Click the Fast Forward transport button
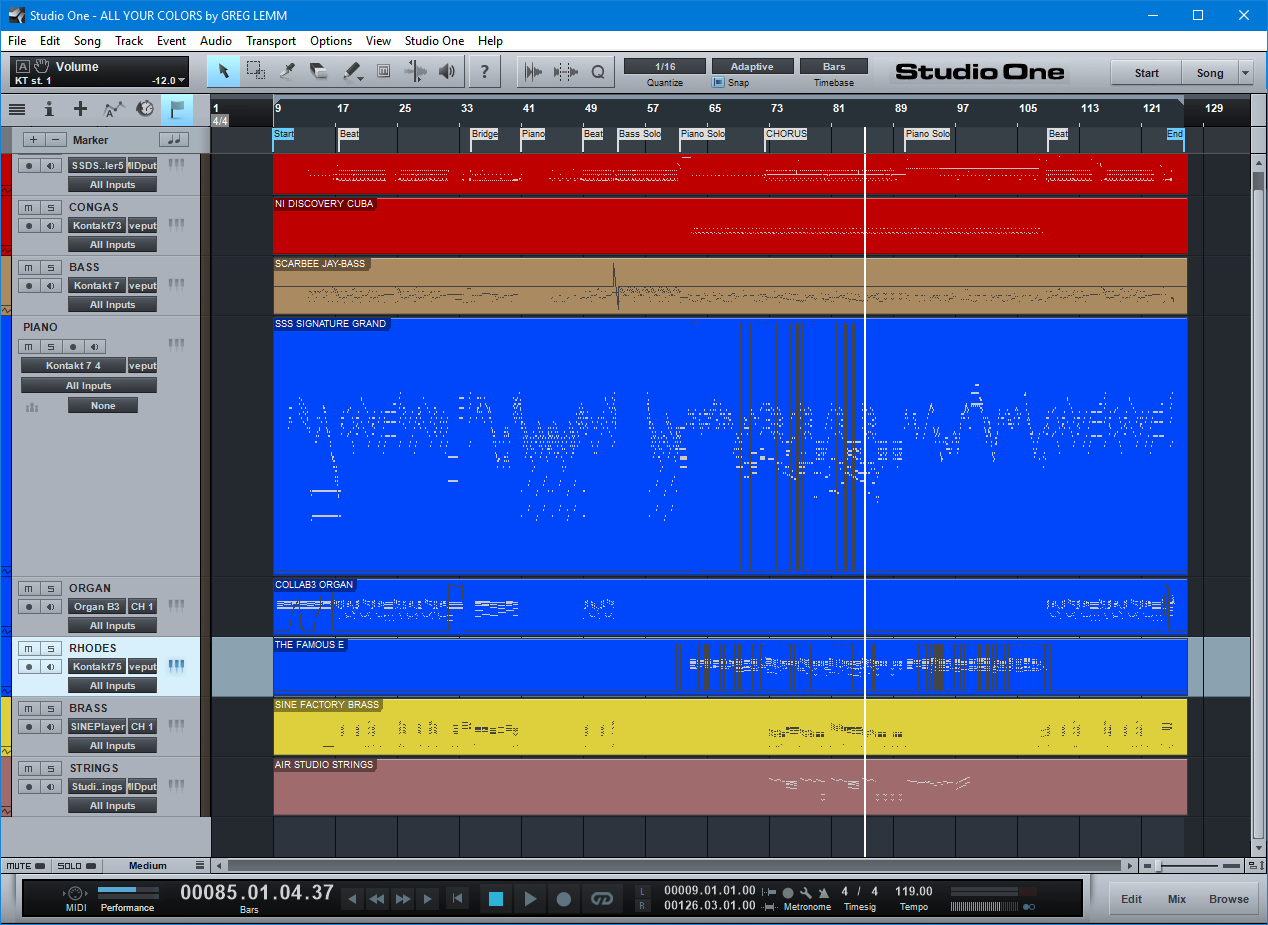 pyautogui.click(x=402, y=899)
